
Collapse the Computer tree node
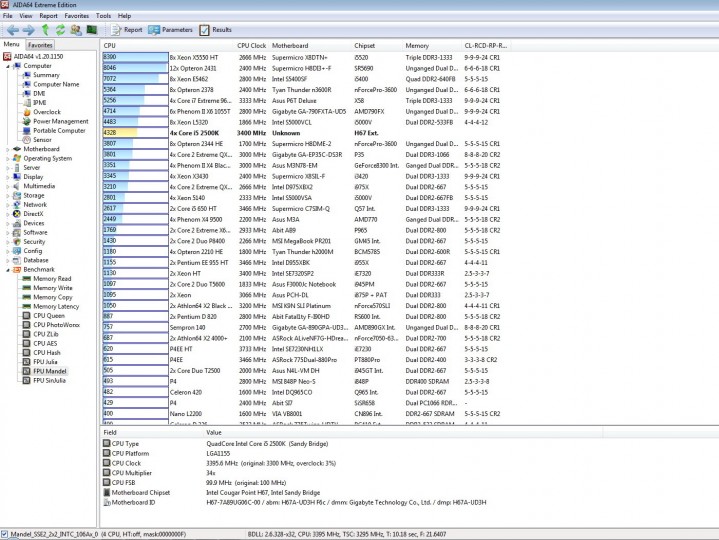pyautogui.click(x=8, y=66)
